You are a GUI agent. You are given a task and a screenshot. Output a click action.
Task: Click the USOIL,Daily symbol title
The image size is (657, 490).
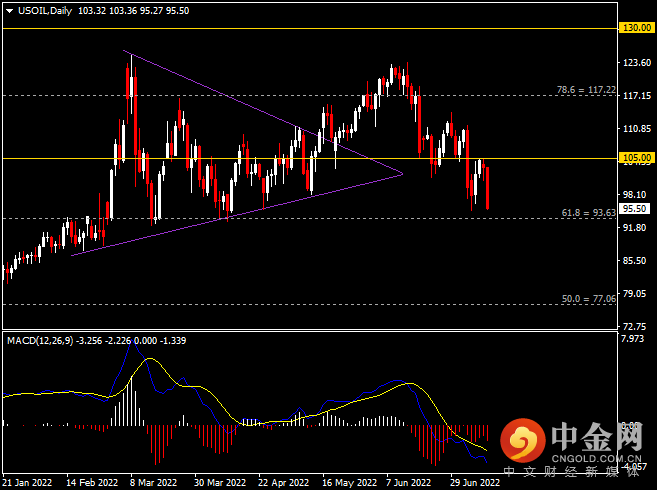click(x=45, y=11)
